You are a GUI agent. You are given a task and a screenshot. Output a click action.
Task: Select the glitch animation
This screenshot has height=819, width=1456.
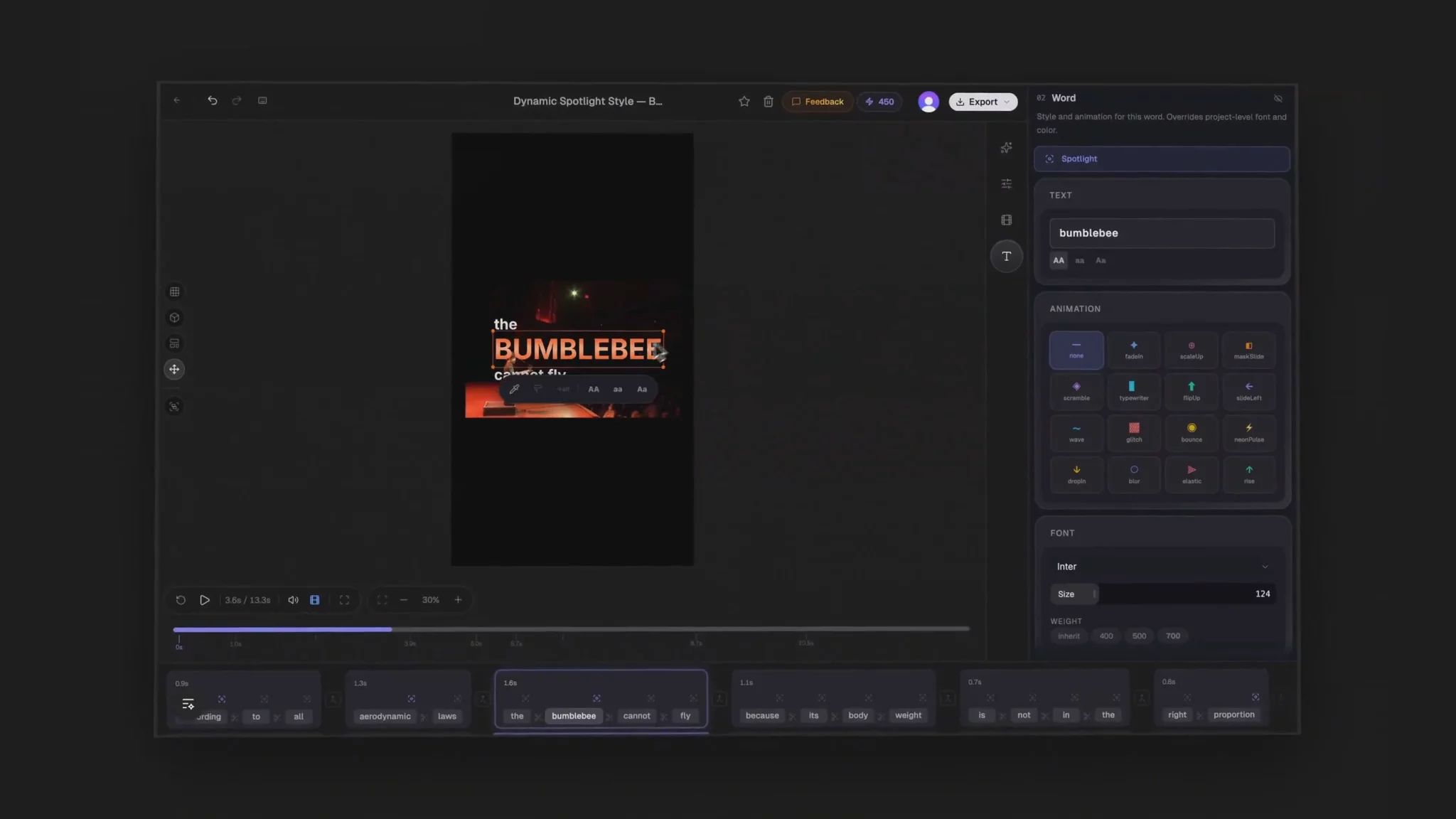1134,433
